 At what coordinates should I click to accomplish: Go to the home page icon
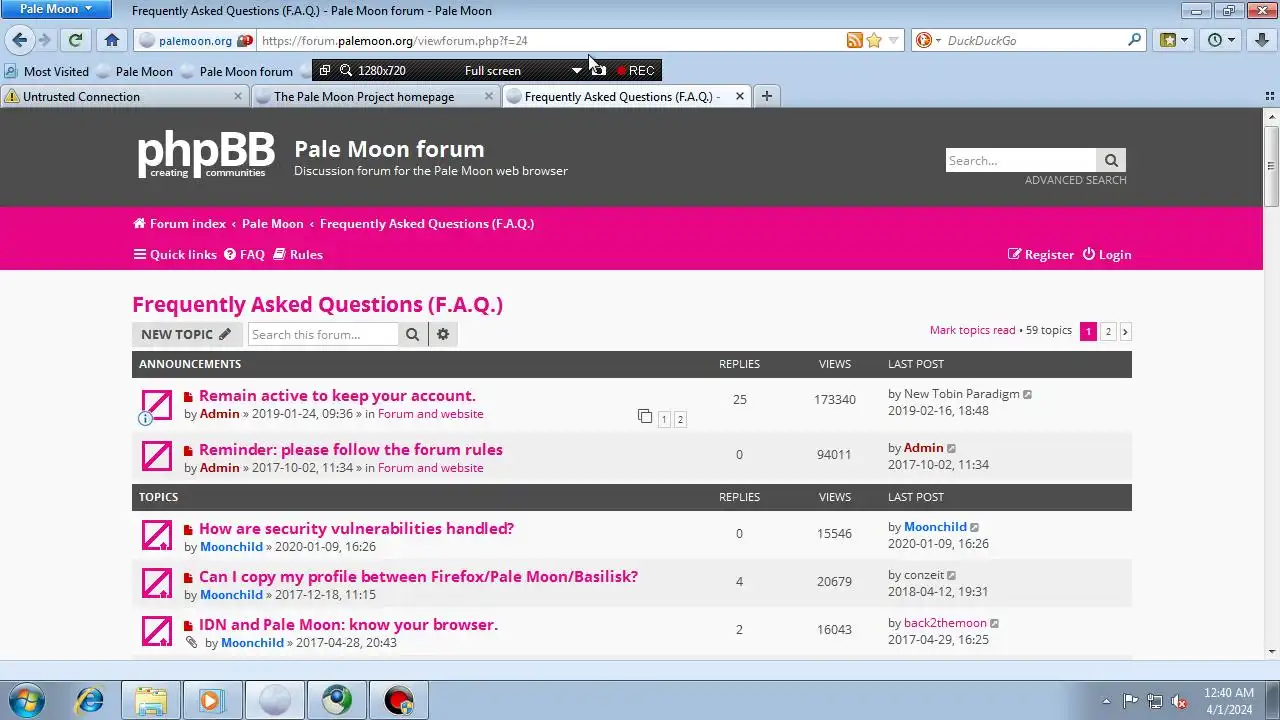(x=112, y=40)
